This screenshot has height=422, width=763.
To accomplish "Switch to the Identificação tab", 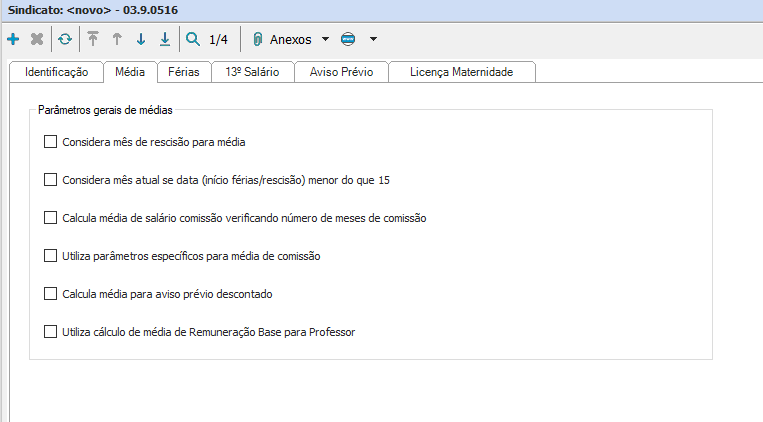I will [x=56, y=72].
